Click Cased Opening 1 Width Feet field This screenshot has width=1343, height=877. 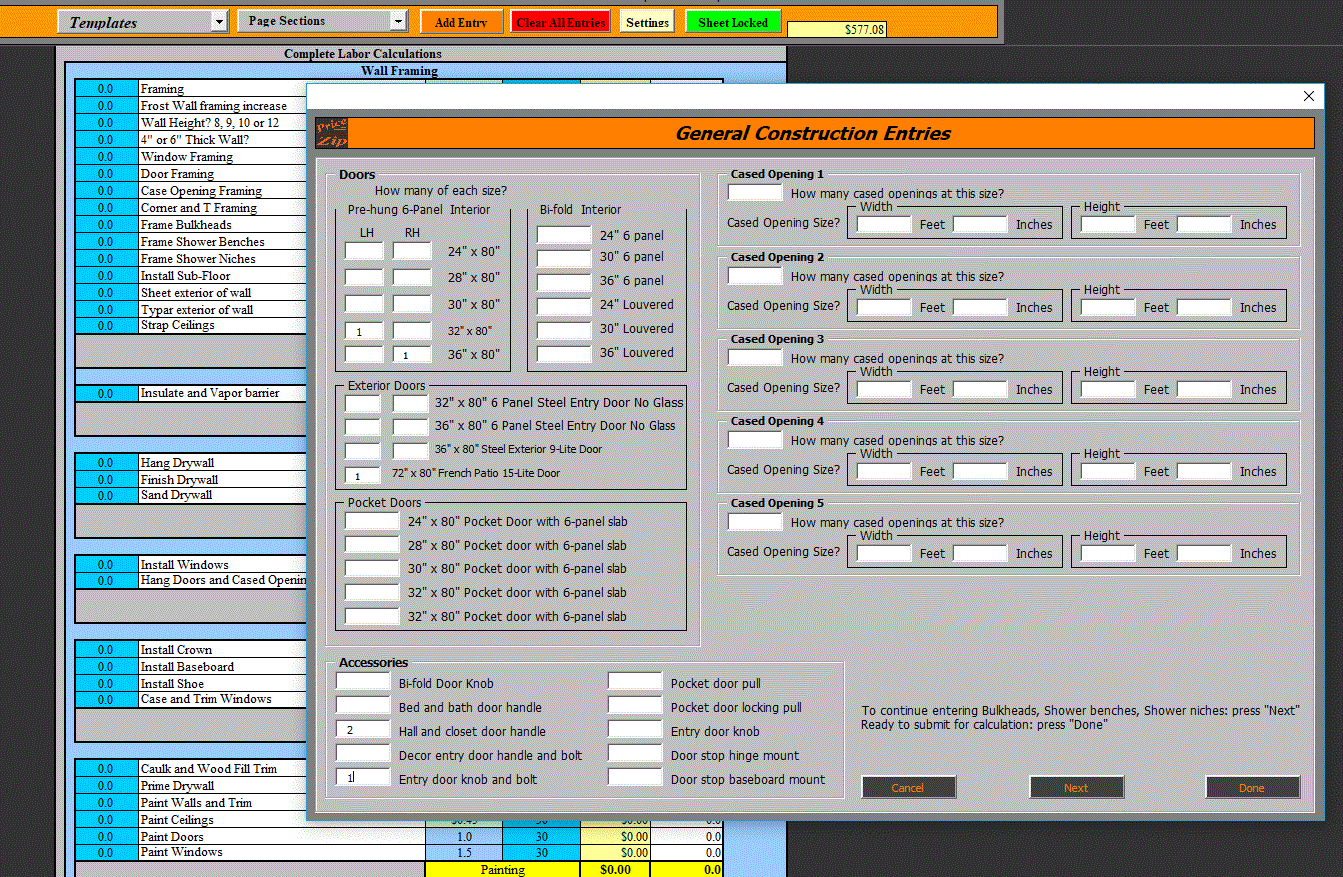(884, 224)
